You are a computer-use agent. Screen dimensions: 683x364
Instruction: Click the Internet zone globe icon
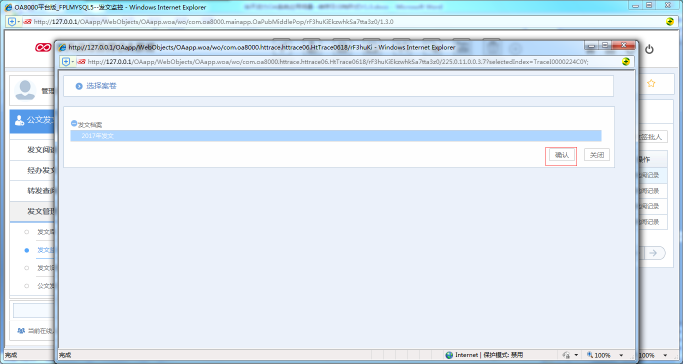449,355
